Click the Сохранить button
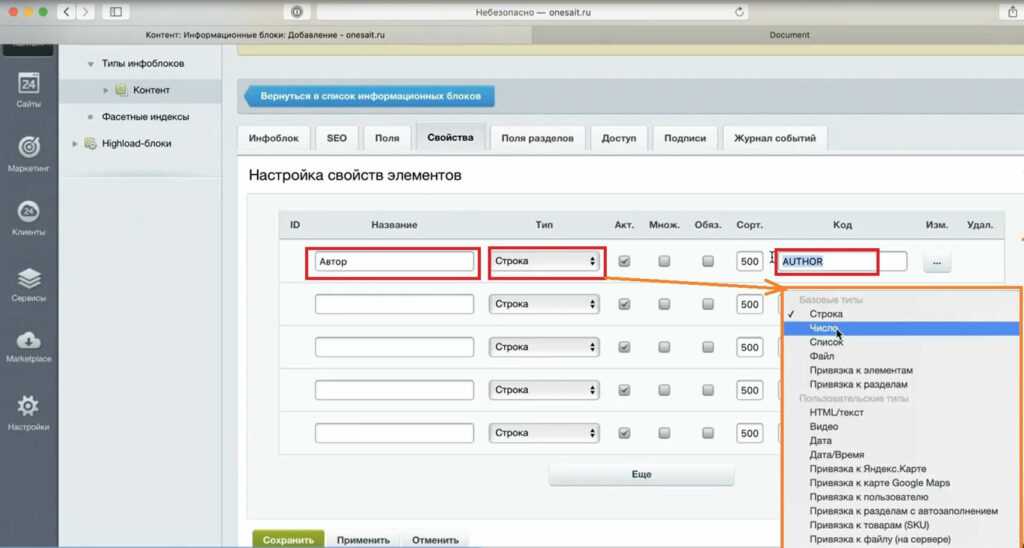The image size is (1024, 548). (x=288, y=540)
